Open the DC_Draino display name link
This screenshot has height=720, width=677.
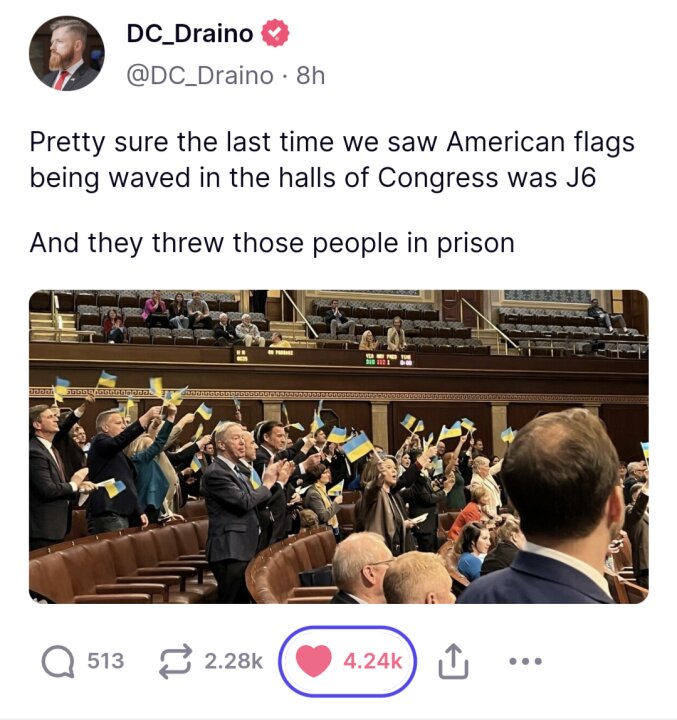pyautogui.click(x=190, y=34)
